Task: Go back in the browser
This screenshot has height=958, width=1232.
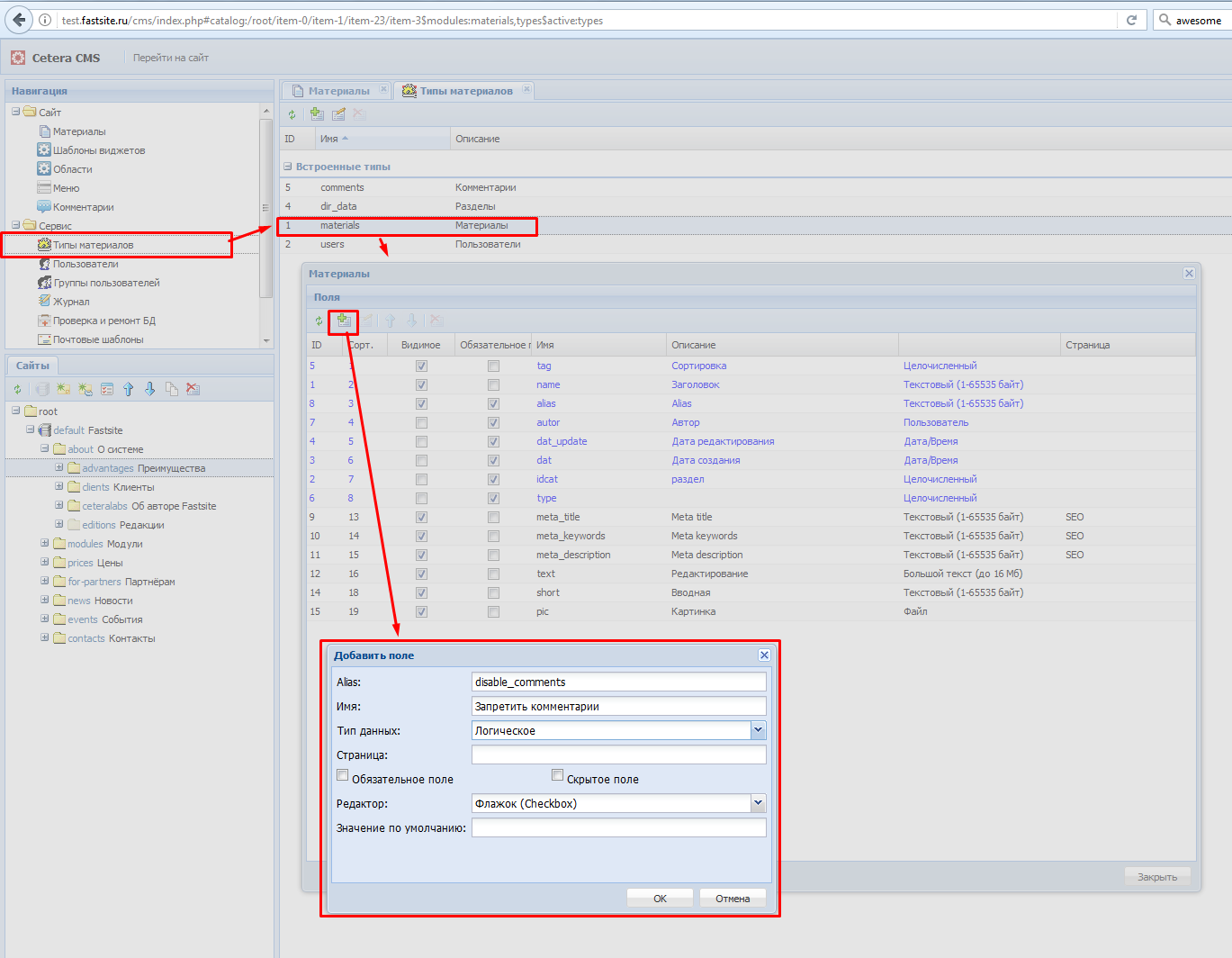Action: click(x=19, y=20)
